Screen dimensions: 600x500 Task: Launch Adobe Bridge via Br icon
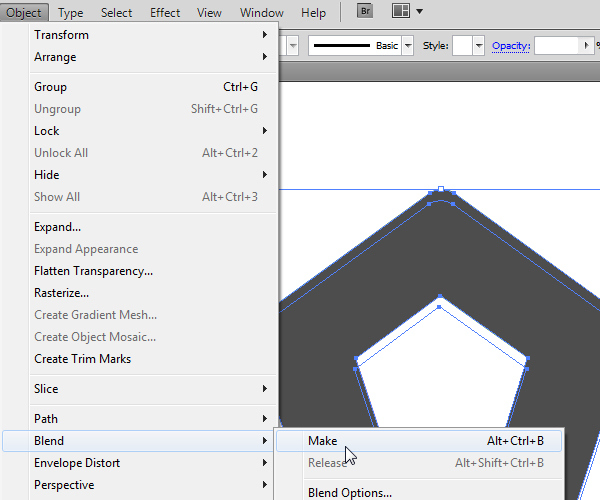(x=365, y=11)
